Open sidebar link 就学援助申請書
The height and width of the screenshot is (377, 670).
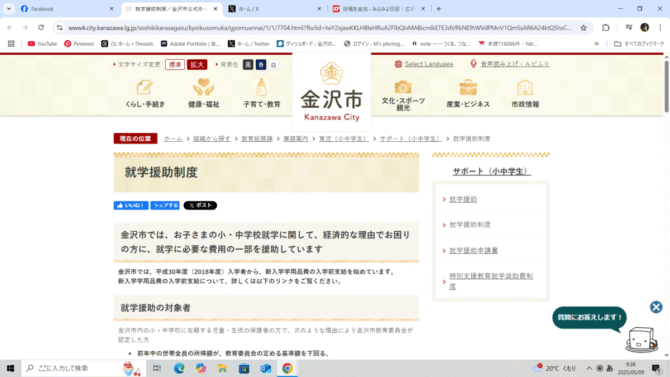473,250
